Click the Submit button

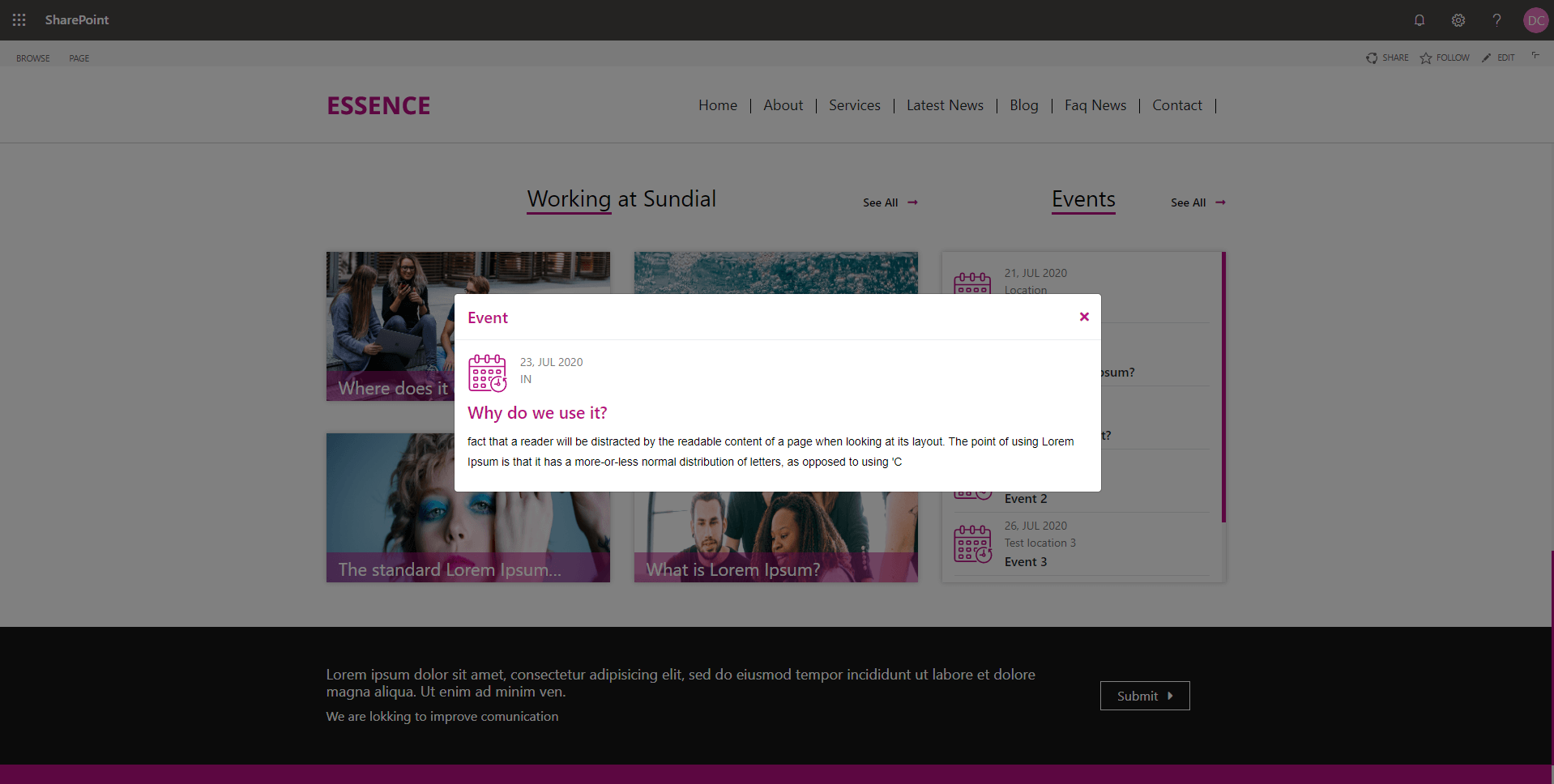pyautogui.click(x=1145, y=696)
